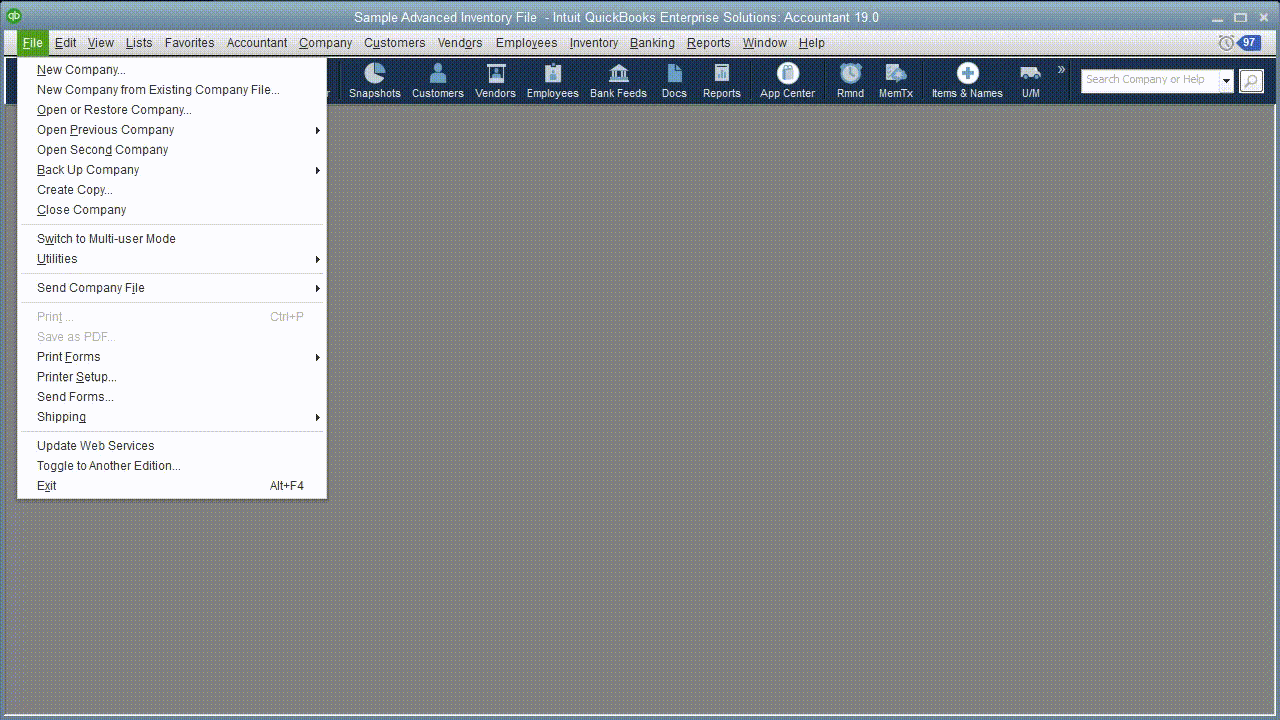Screen dimensions: 1280x720
Task: Click the reminders alarm clock icon
Action: (x=1226, y=43)
